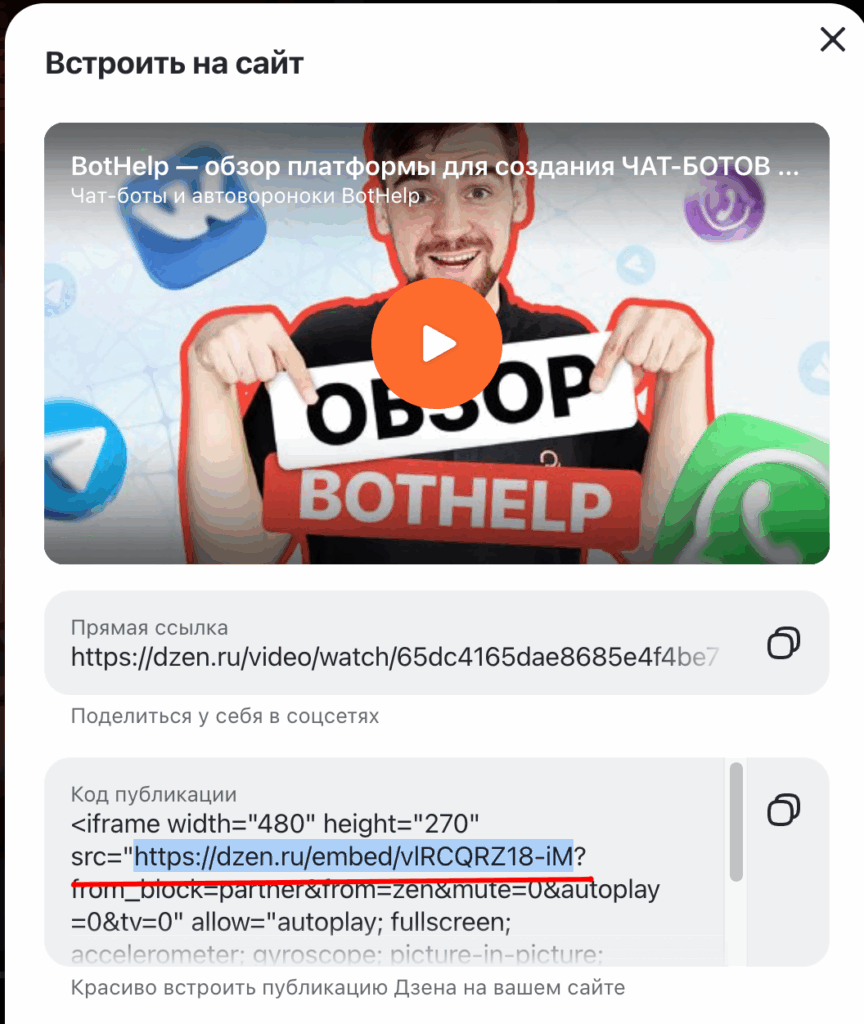This screenshot has height=1024, width=864.
Task: Click the iframe width="480" code line
Action: [x=275, y=824]
